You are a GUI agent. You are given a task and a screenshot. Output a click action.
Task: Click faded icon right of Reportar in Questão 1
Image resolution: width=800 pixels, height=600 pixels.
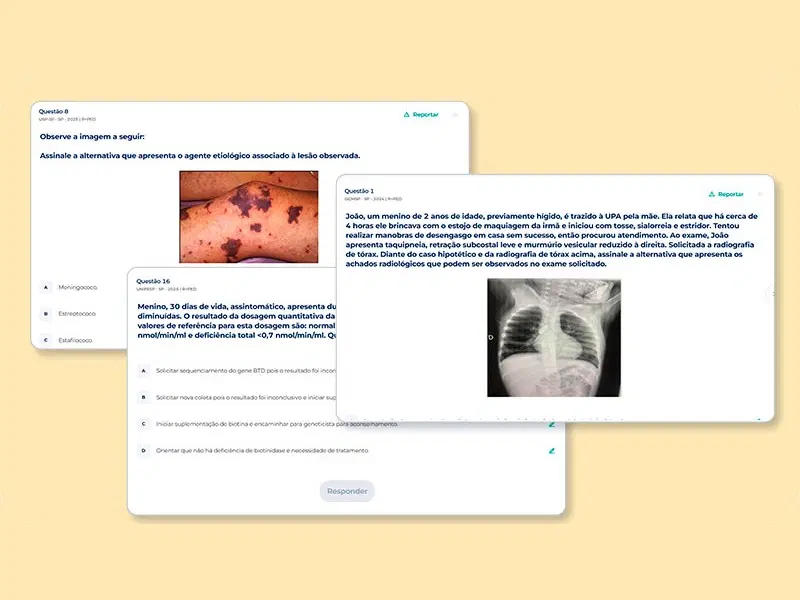coord(759,194)
